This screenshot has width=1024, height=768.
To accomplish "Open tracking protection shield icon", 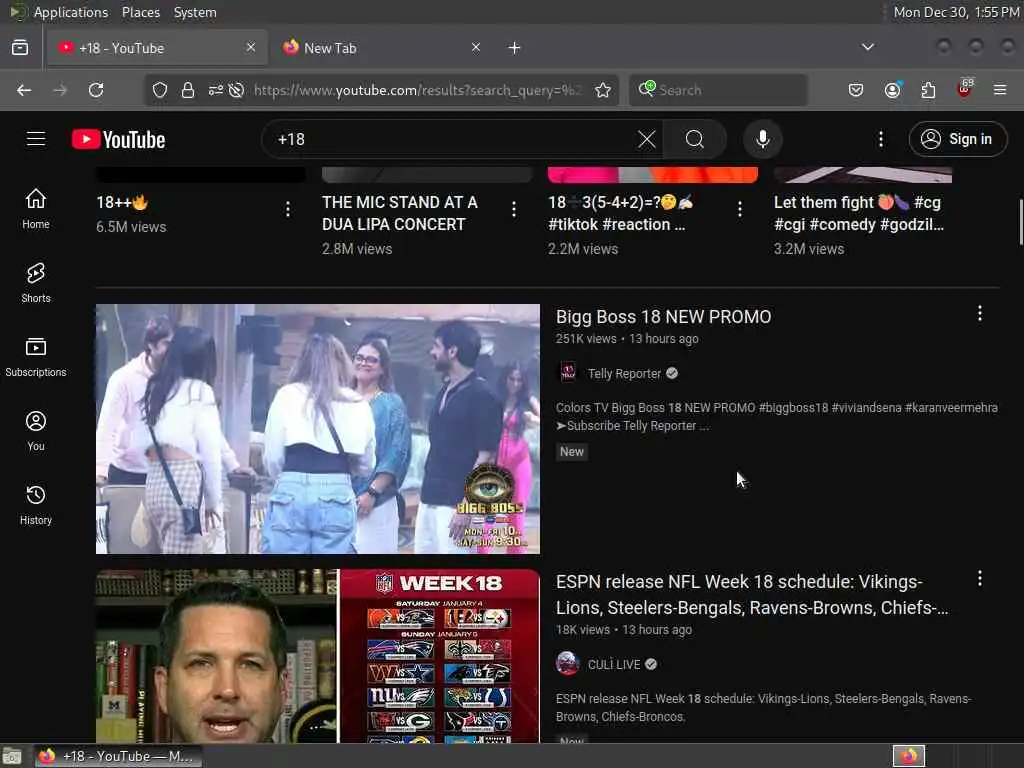I will point(160,90).
